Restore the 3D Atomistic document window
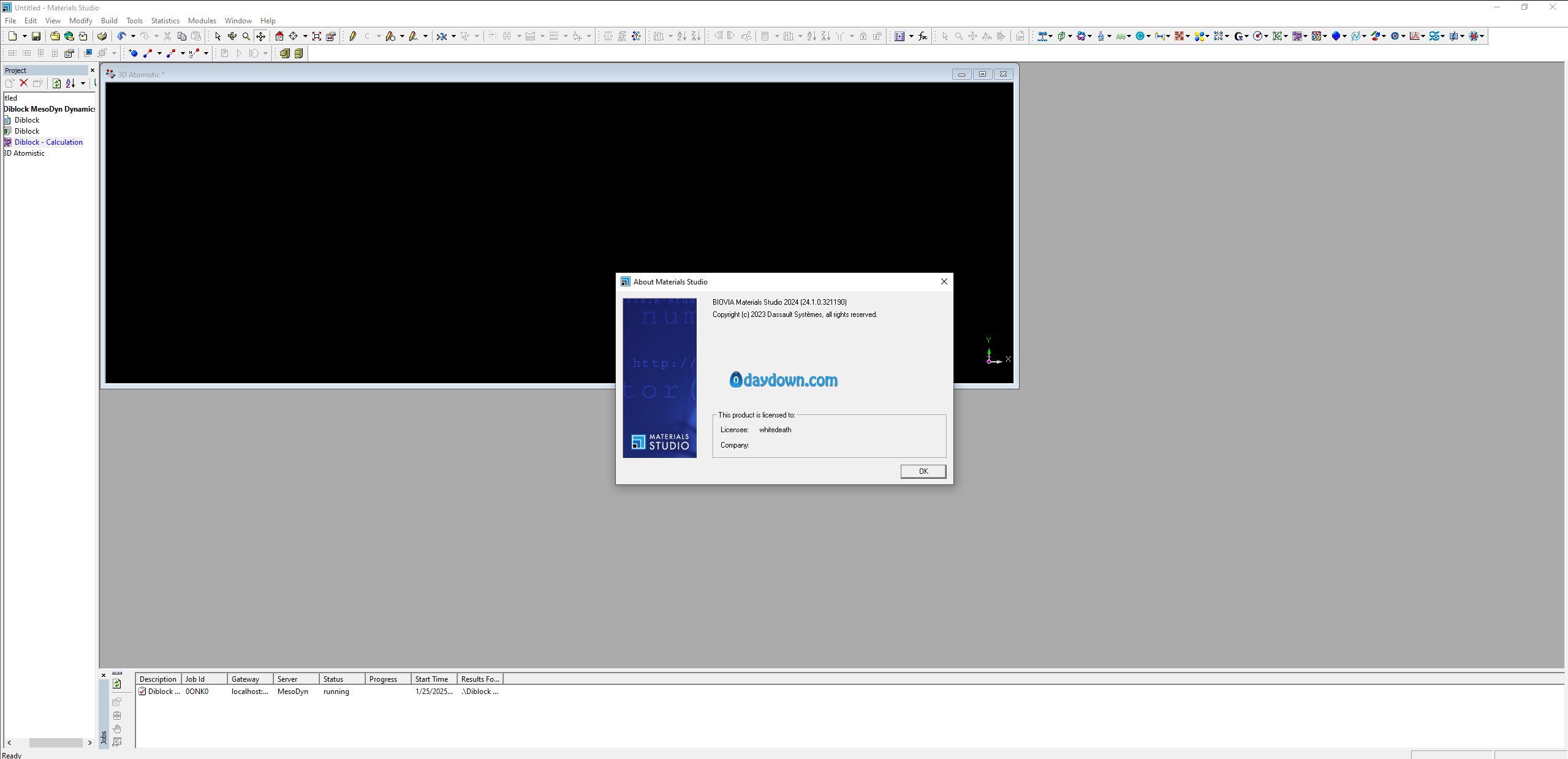The height and width of the screenshot is (759, 1568). click(x=982, y=74)
